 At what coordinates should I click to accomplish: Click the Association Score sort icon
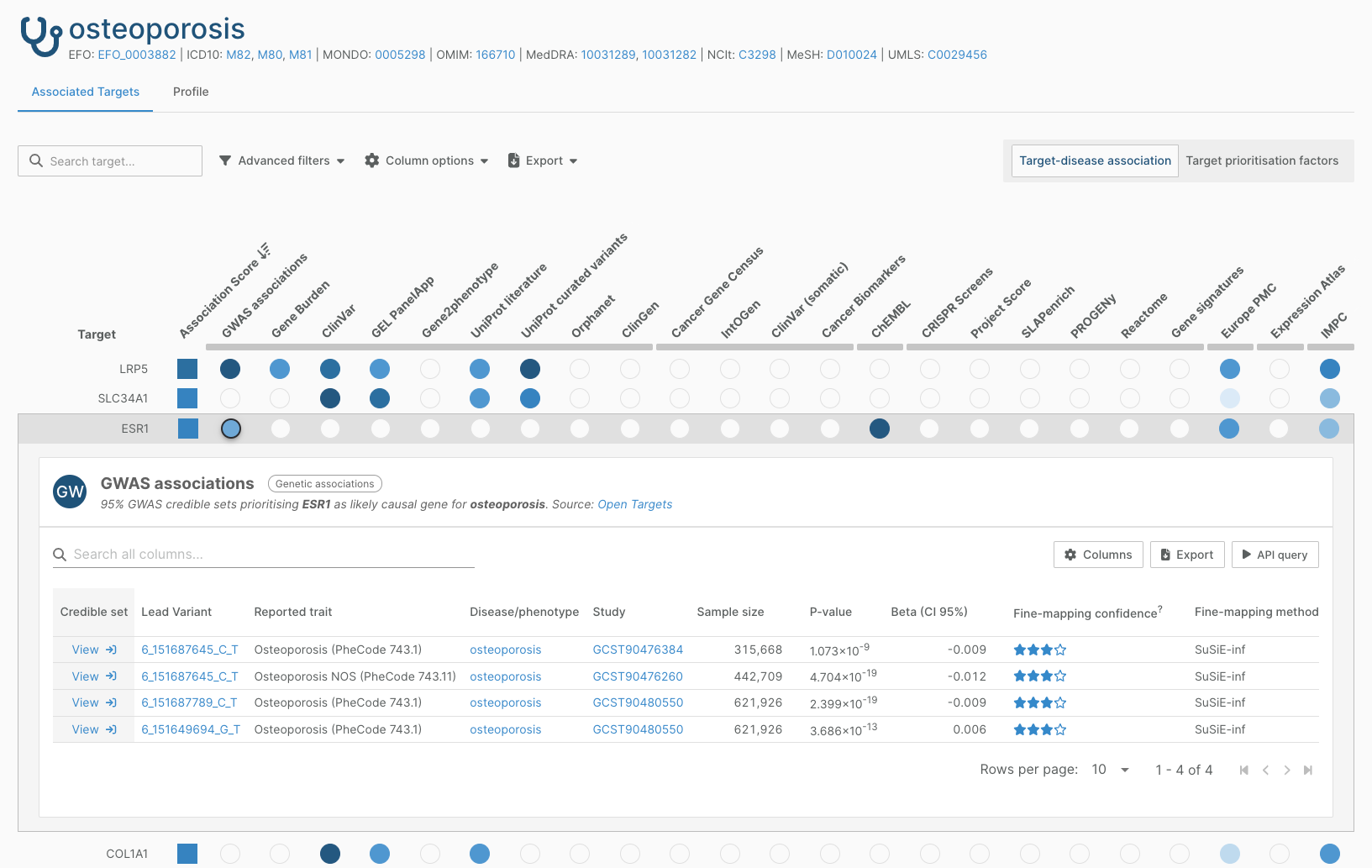click(x=264, y=250)
